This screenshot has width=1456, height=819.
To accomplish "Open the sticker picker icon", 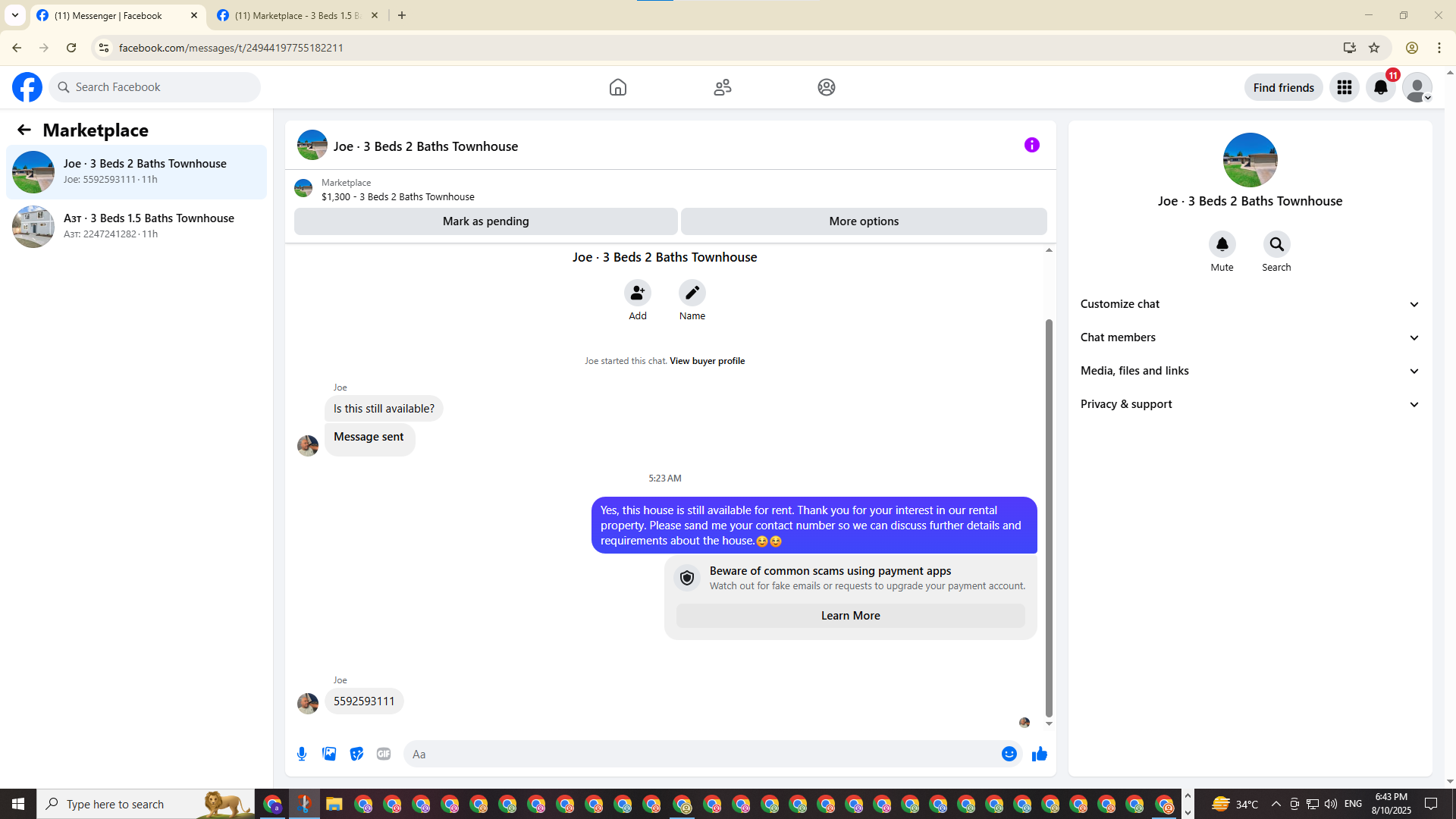I will pyautogui.click(x=356, y=754).
